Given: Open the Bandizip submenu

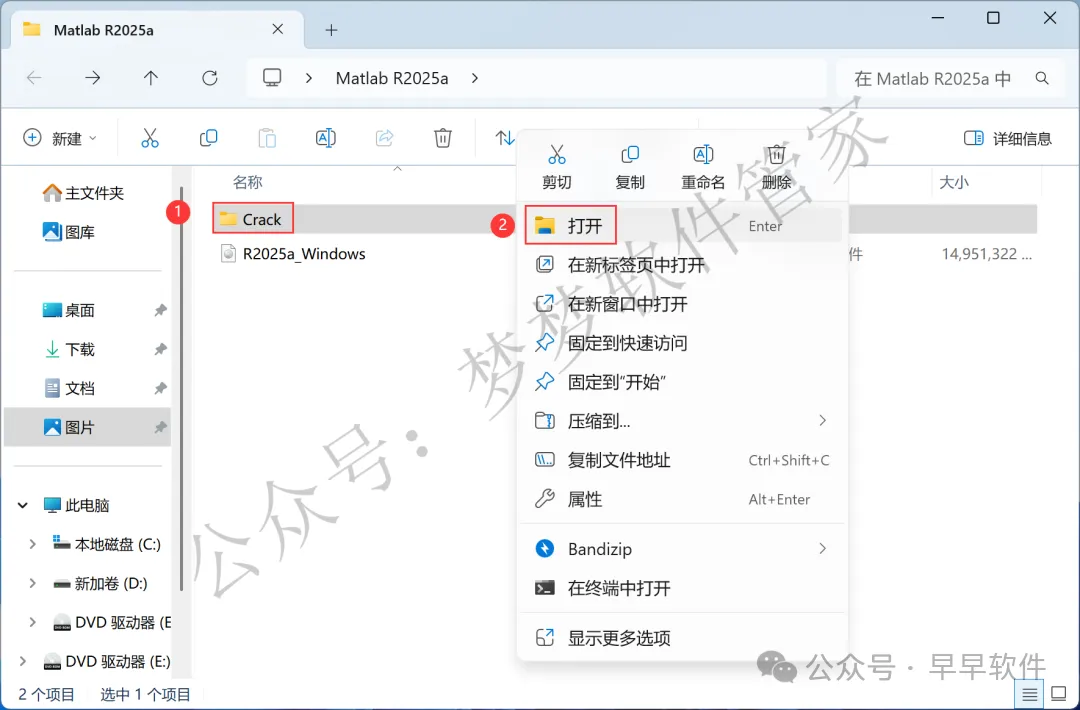Looking at the screenshot, I should (x=681, y=549).
